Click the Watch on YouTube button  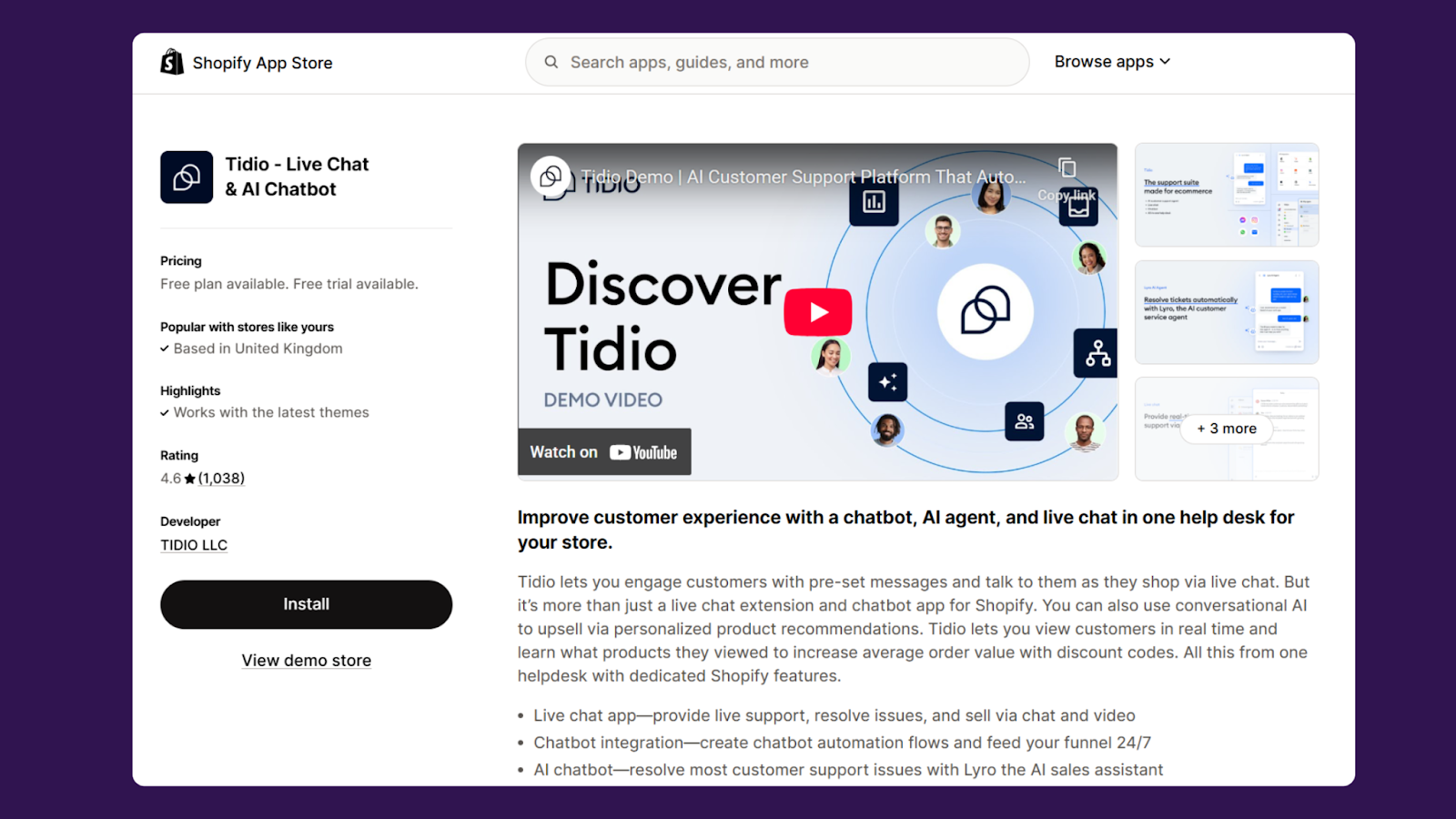[x=603, y=451]
